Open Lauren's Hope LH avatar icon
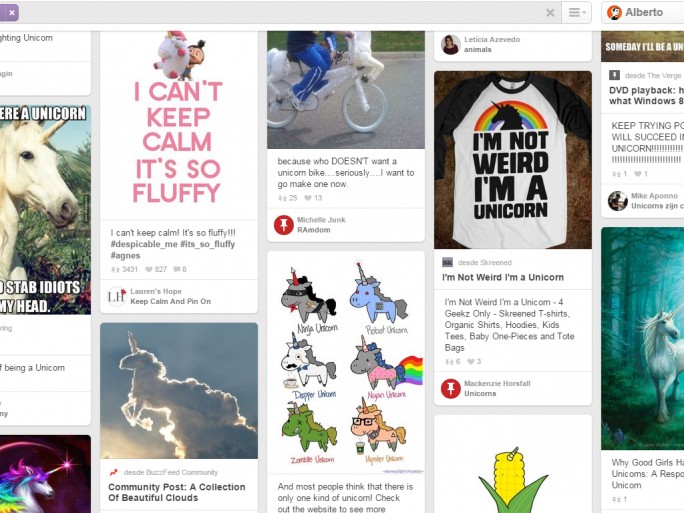Screen dimensions: 684x513 pos(116,296)
